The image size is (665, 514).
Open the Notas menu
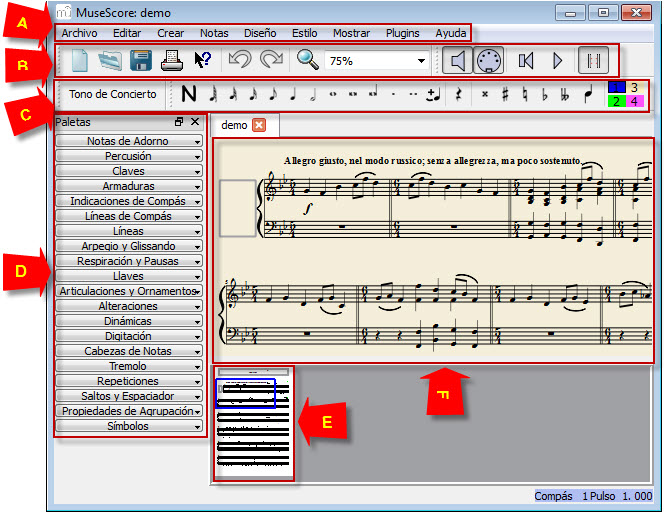click(x=214, y=33)
